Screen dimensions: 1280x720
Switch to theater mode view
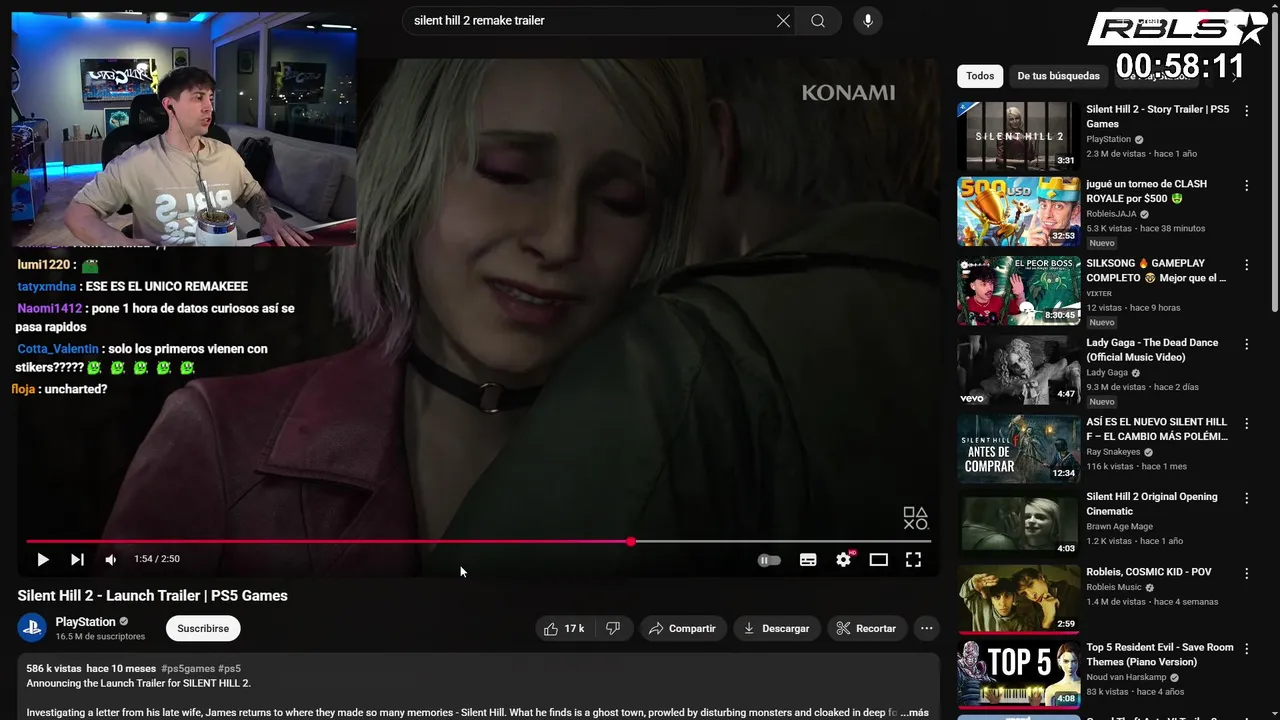click(878, 560)
